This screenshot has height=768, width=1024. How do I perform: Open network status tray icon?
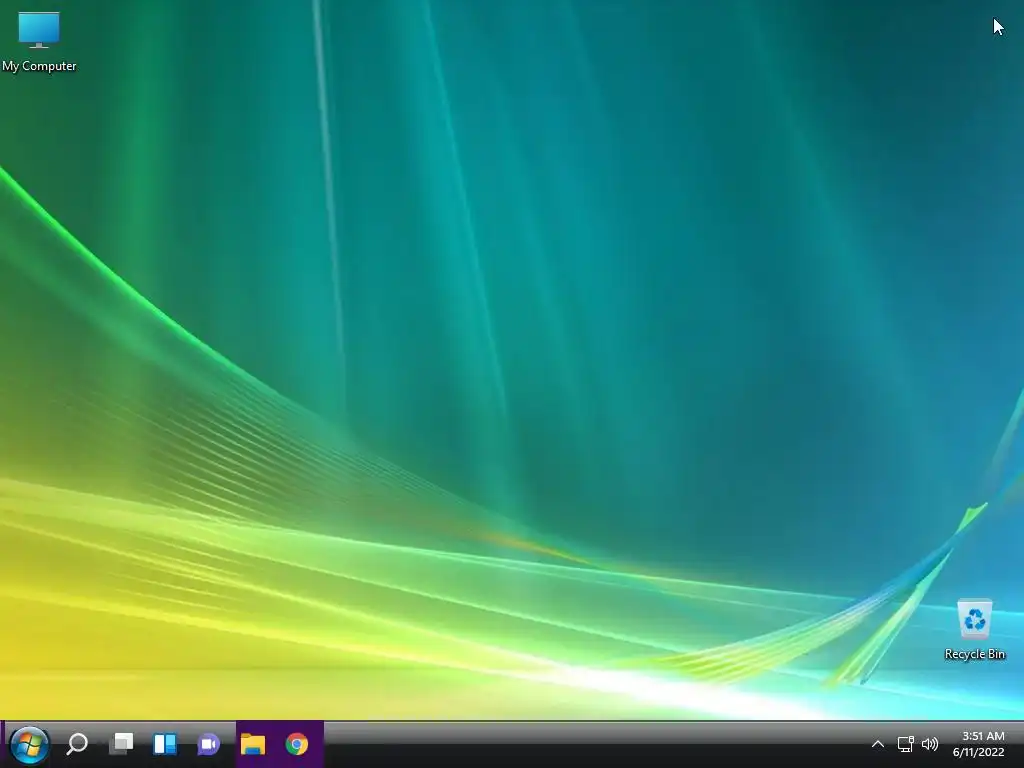905,744
